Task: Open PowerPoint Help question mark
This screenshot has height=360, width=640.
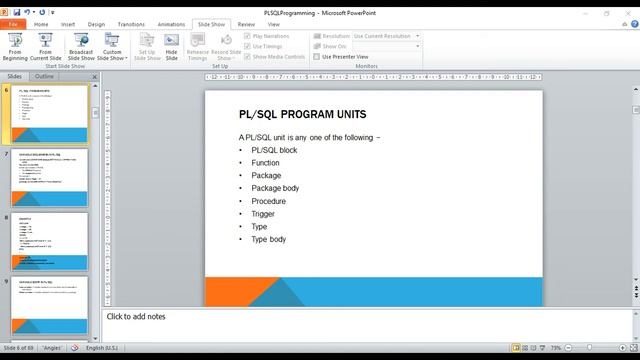Action: 635,24
